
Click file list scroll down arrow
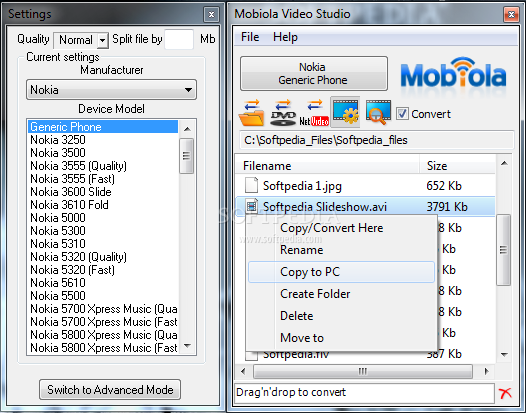pos(504,354)
